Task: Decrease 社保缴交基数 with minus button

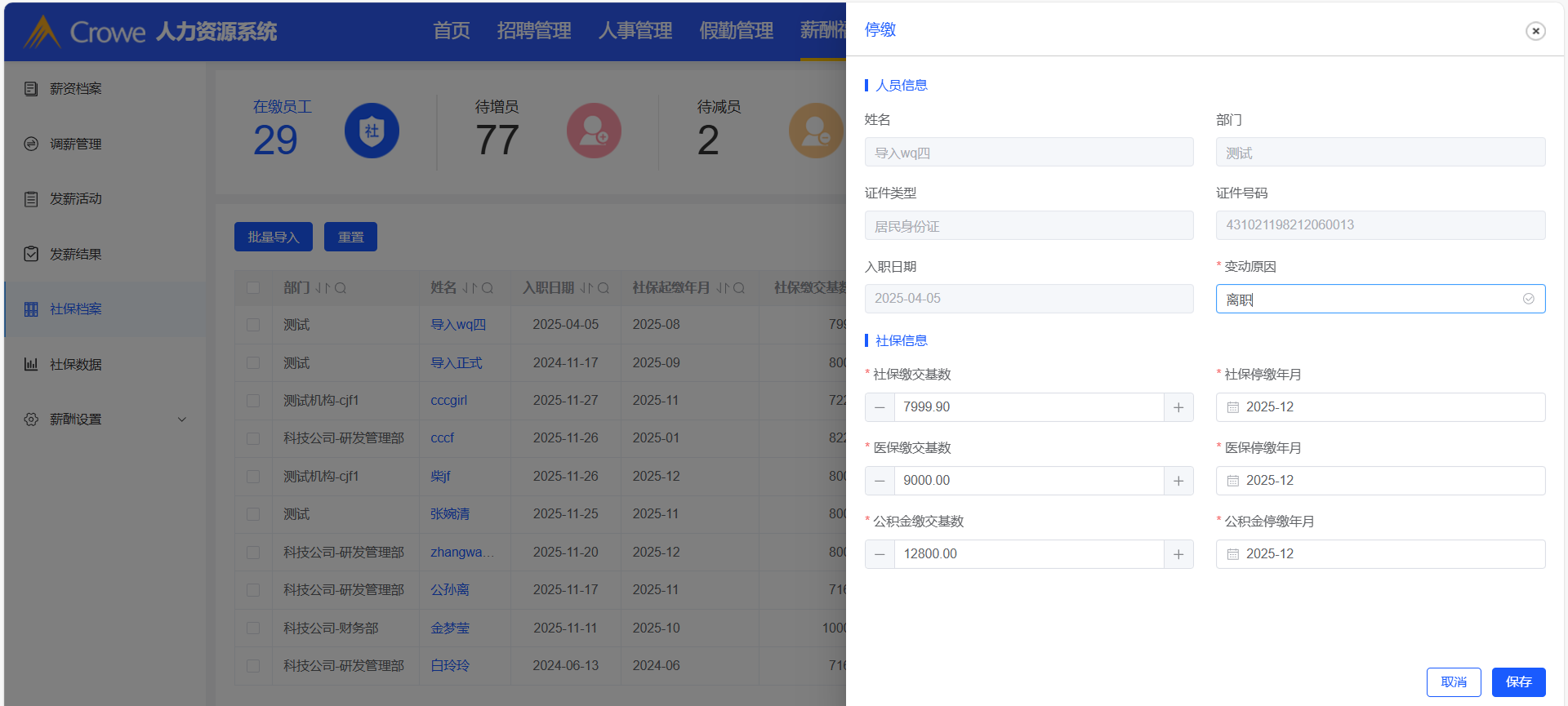Action: tap(880, 407)
